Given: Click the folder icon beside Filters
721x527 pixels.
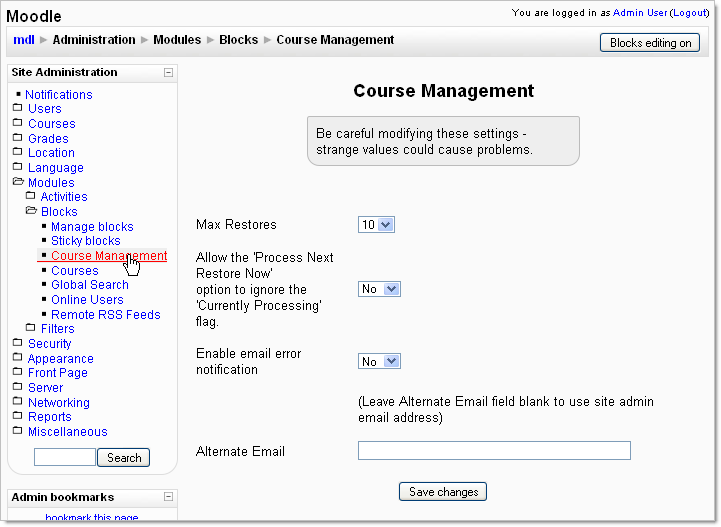Looking at the screenshot, I should point(30,327).
